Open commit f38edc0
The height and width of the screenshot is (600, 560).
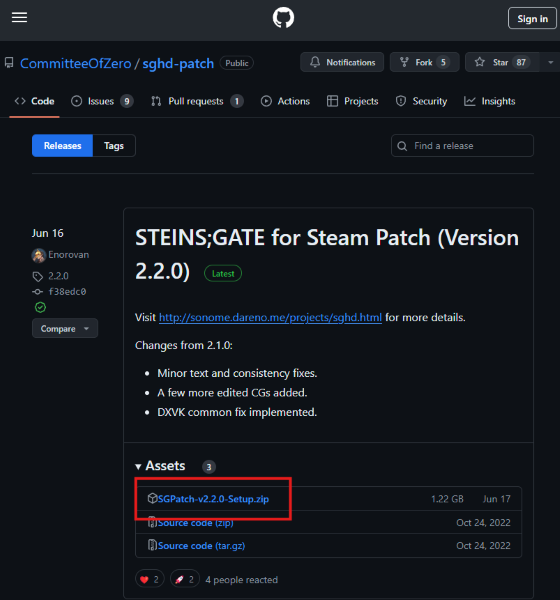coord(67,292)
